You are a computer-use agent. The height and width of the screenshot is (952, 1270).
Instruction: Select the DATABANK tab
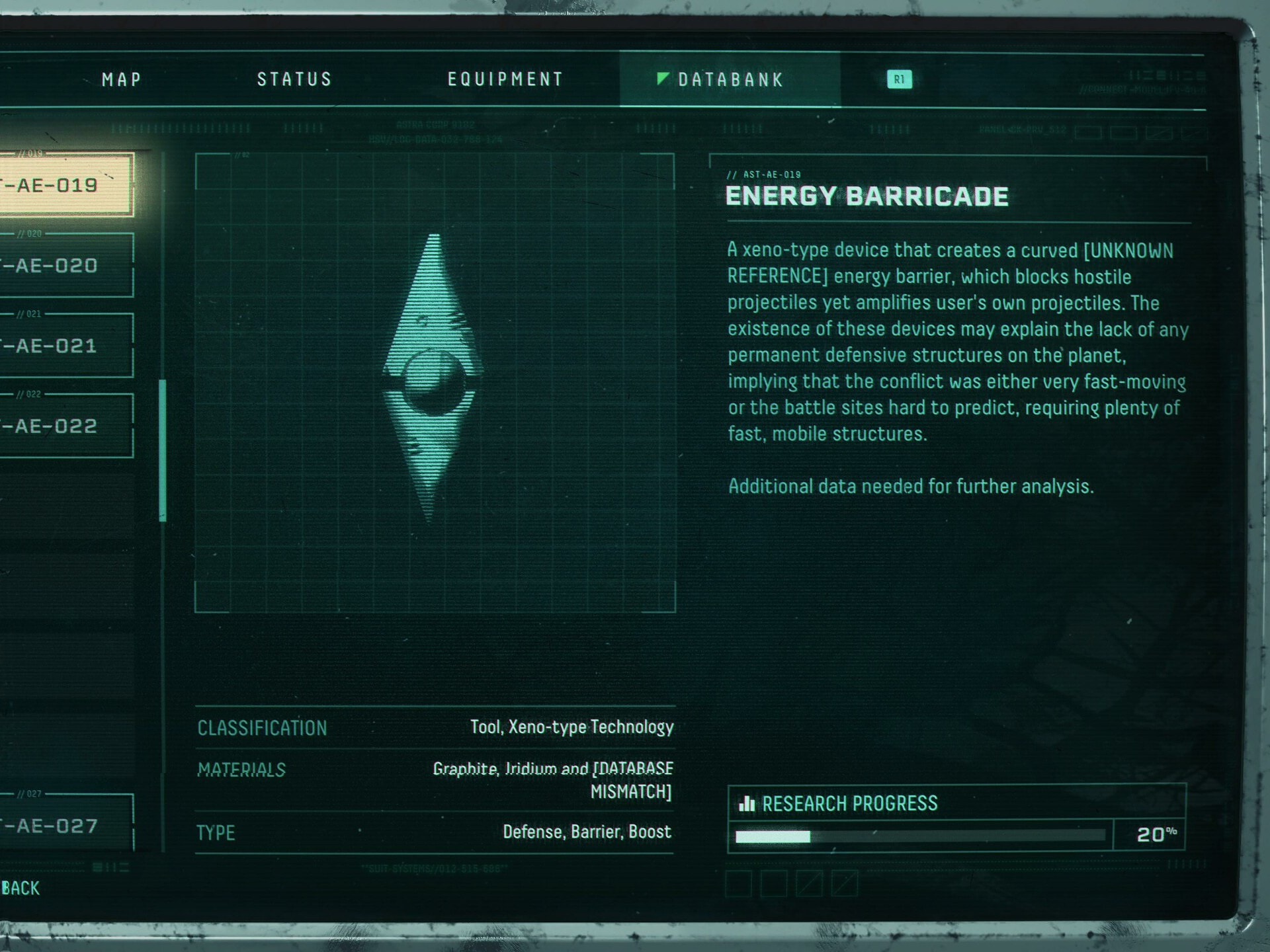(730, 80)
